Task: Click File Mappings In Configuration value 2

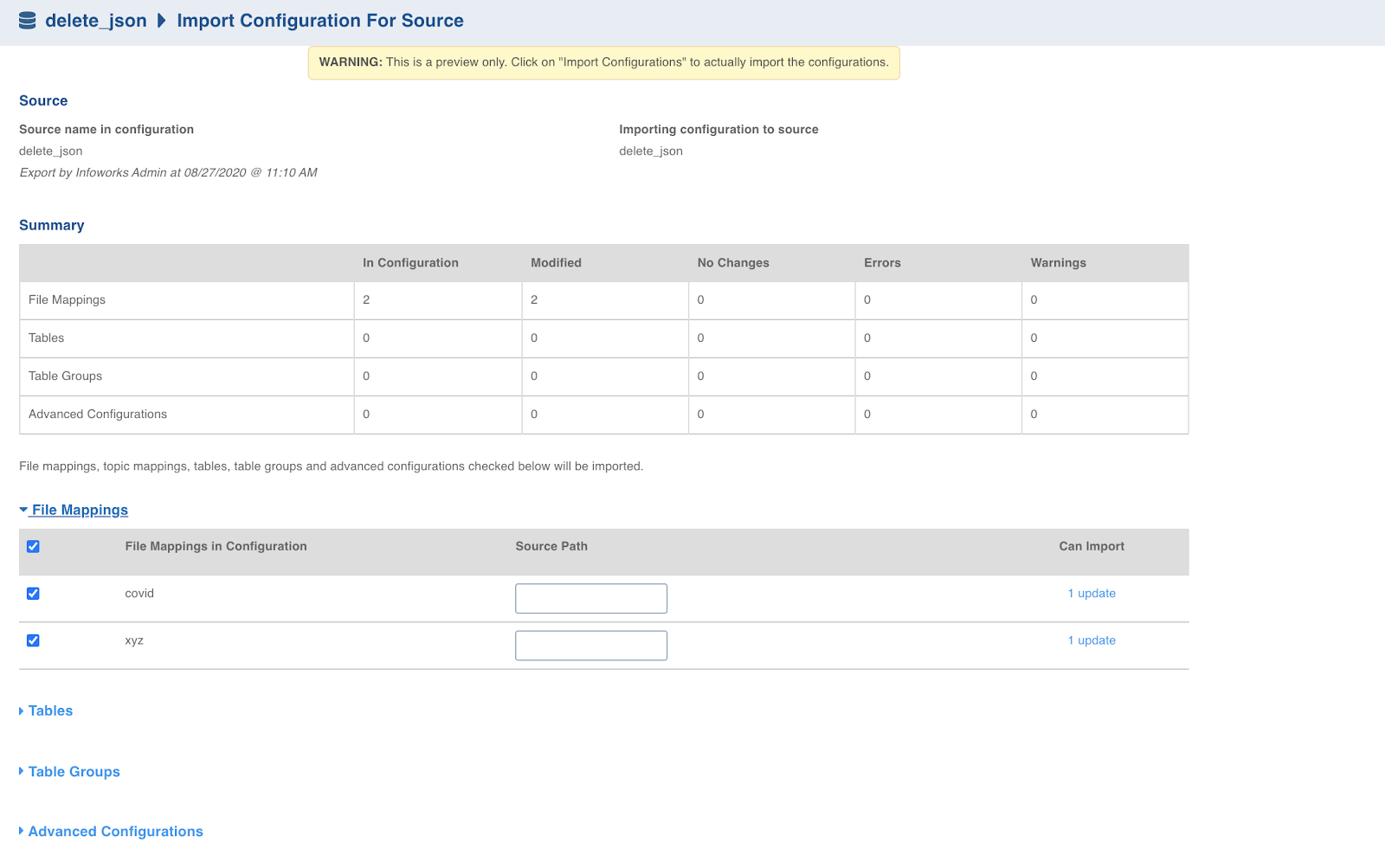Action: point(366,300)
